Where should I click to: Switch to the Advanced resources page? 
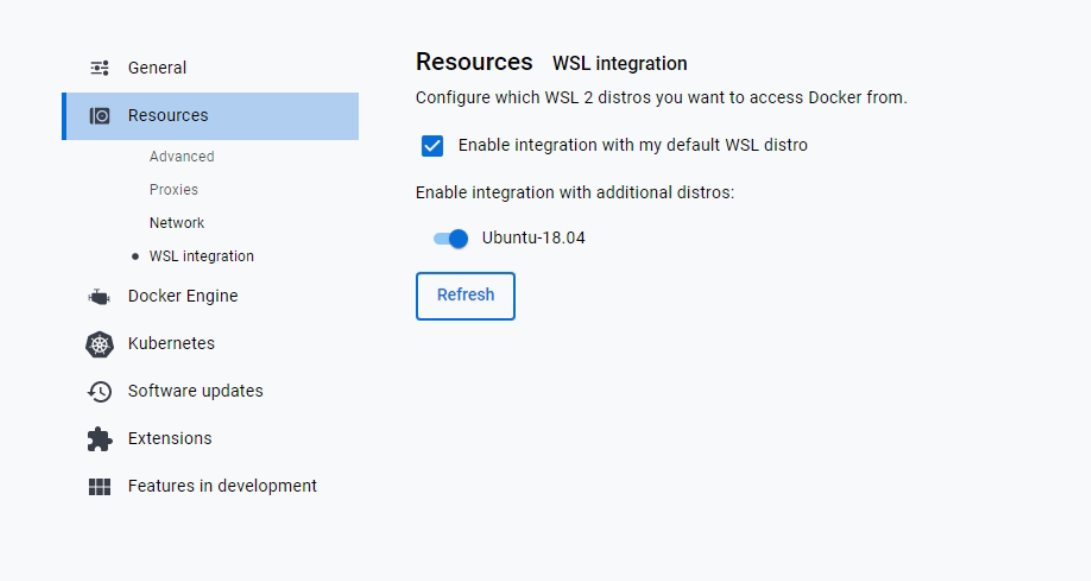pyautogui.click(x=182, y=156)
